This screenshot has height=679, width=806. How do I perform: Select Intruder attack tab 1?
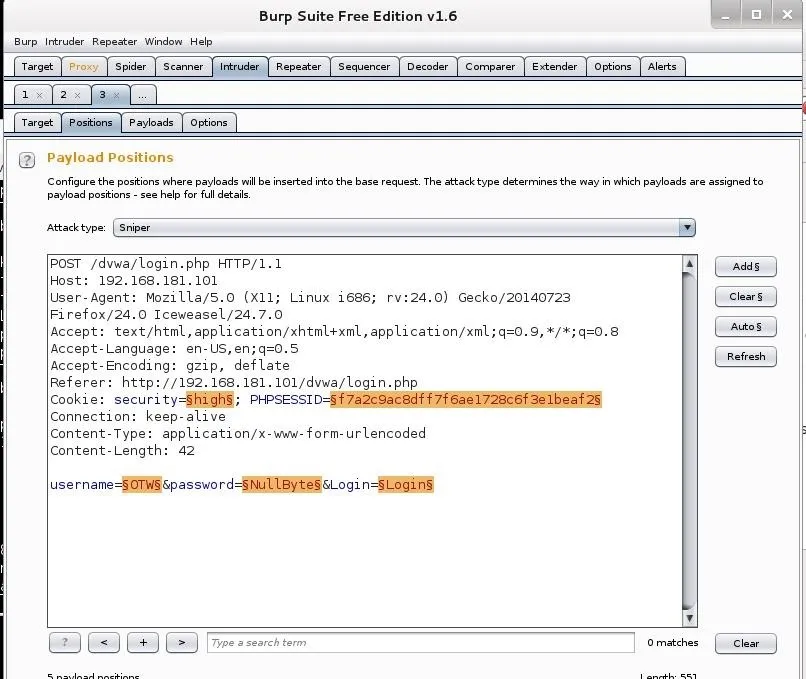point(25,95)
